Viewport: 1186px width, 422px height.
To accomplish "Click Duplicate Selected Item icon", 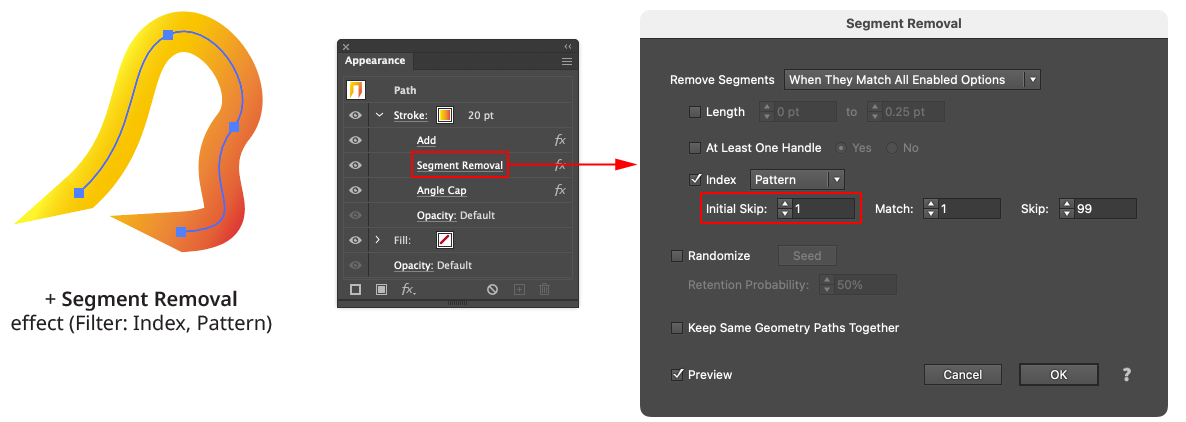I will pyautogui.click(x=519, y=289).
